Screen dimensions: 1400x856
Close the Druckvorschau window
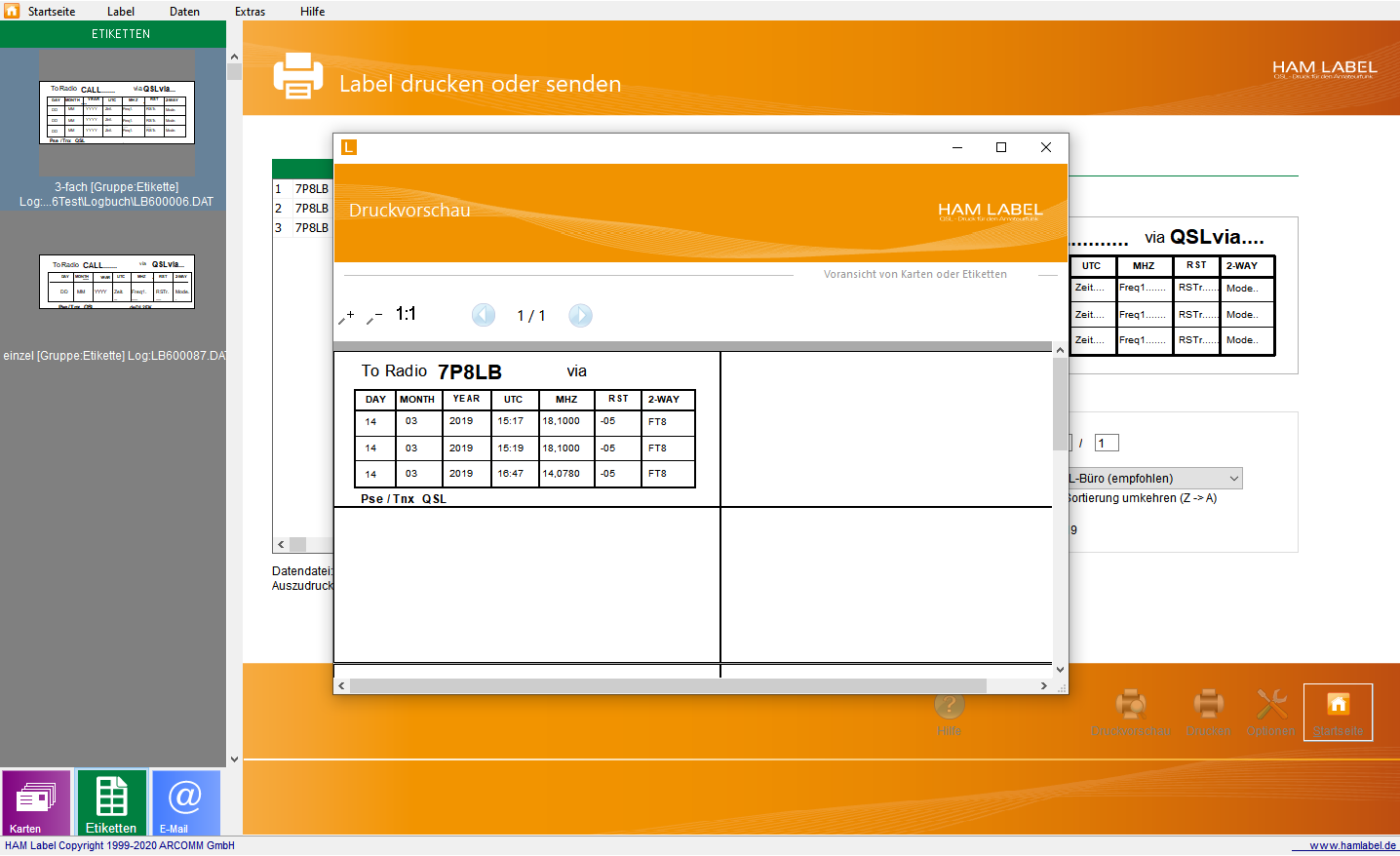click(x=1046, y=147)
